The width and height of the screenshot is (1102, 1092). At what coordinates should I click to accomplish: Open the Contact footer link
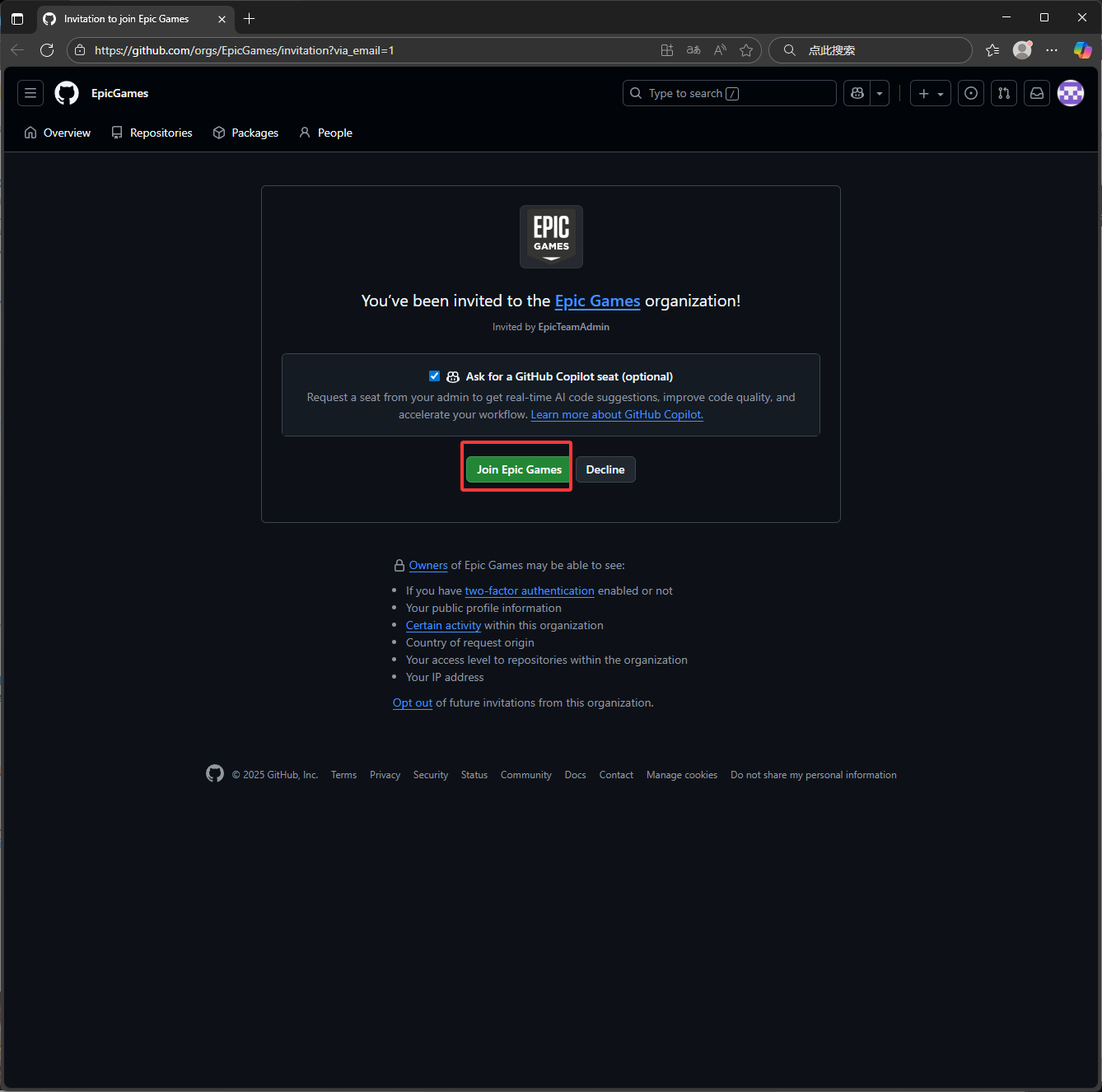pyautogui.click(x=616, y=775)
